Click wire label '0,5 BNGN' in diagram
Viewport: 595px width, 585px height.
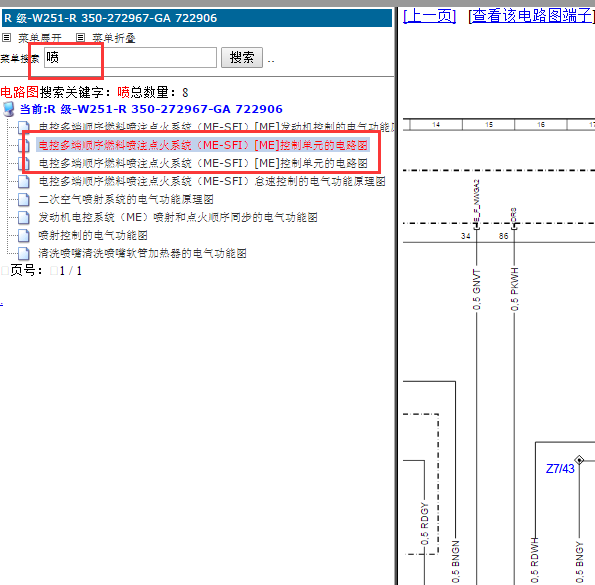(456, 561)
